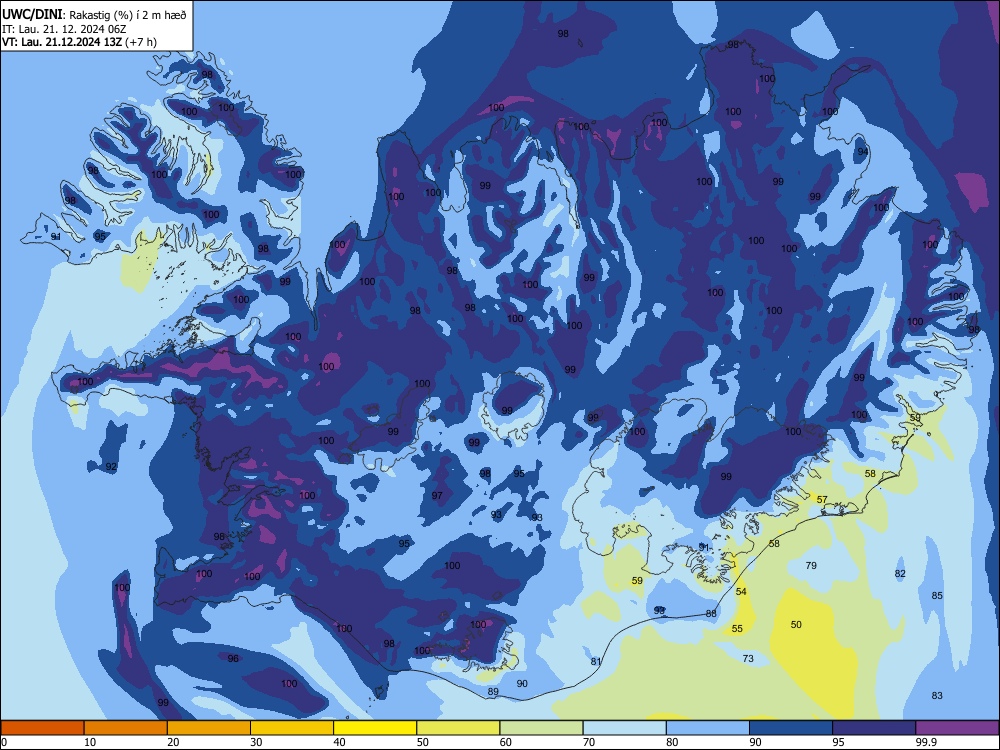
Task: Click the map value '85' on the map
Action: coord(937,596)
